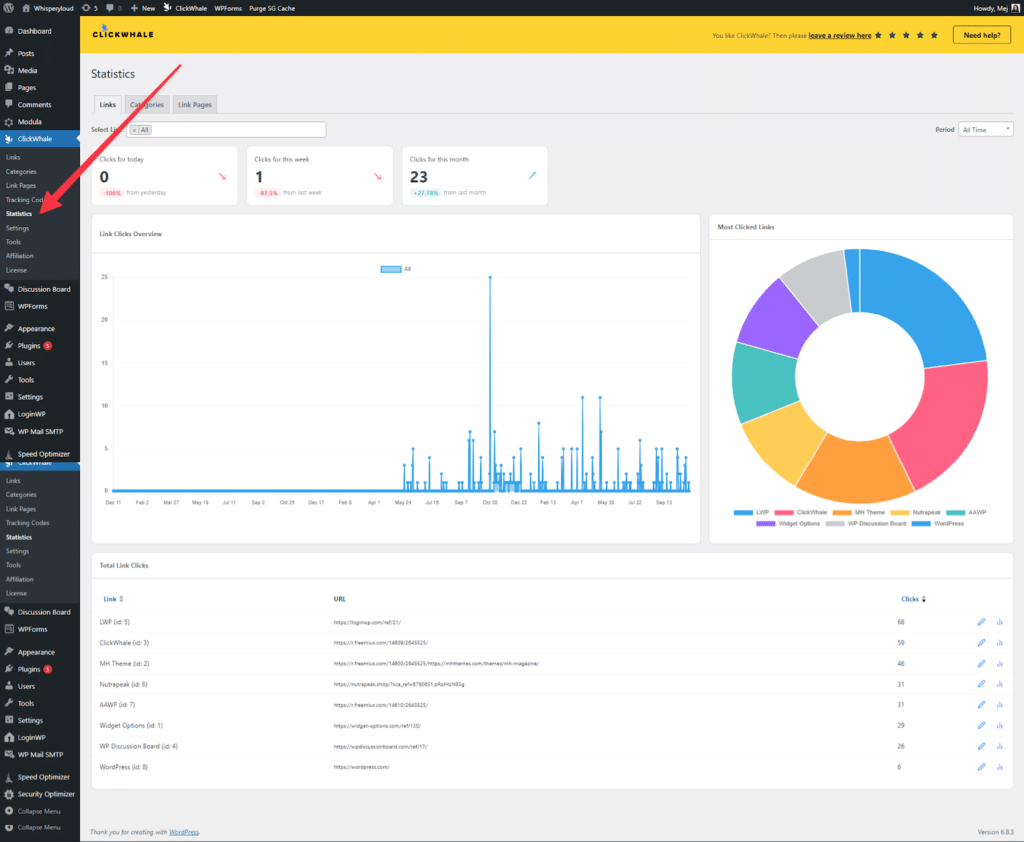Image resolution: width=1024 pixels, height=842 pixels.
Task: Edit the WP Discussion Board link pencil icon
Action: point(981,746)
